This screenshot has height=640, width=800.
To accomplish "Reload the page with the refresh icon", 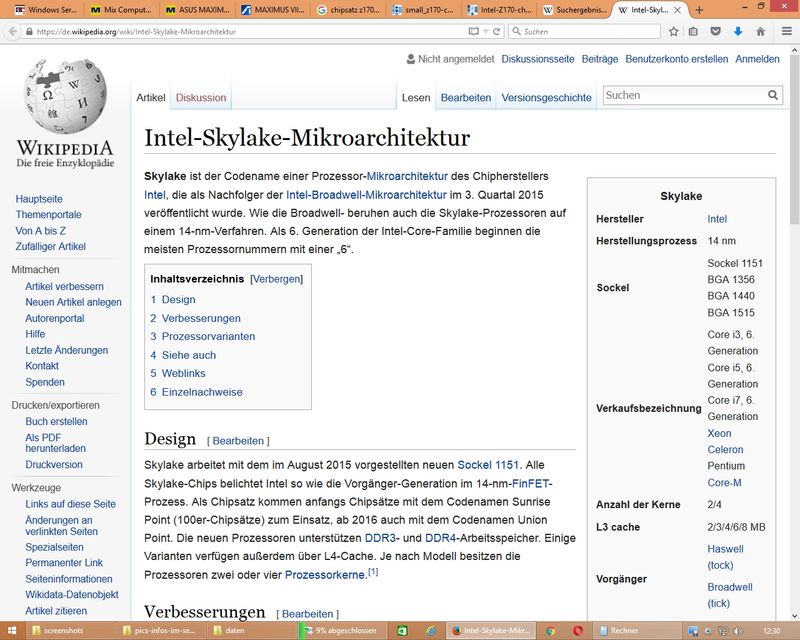I will [x=494, y=31].
